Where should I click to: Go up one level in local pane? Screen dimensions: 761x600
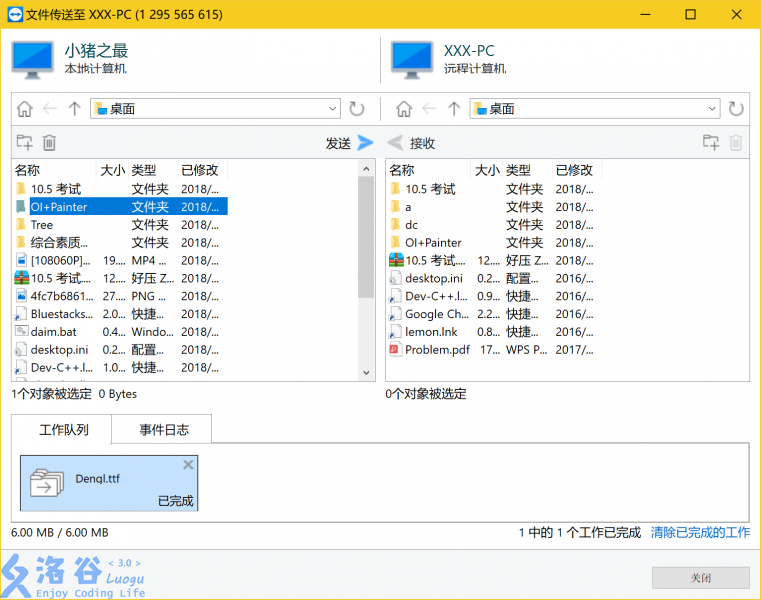click(74, 109)
